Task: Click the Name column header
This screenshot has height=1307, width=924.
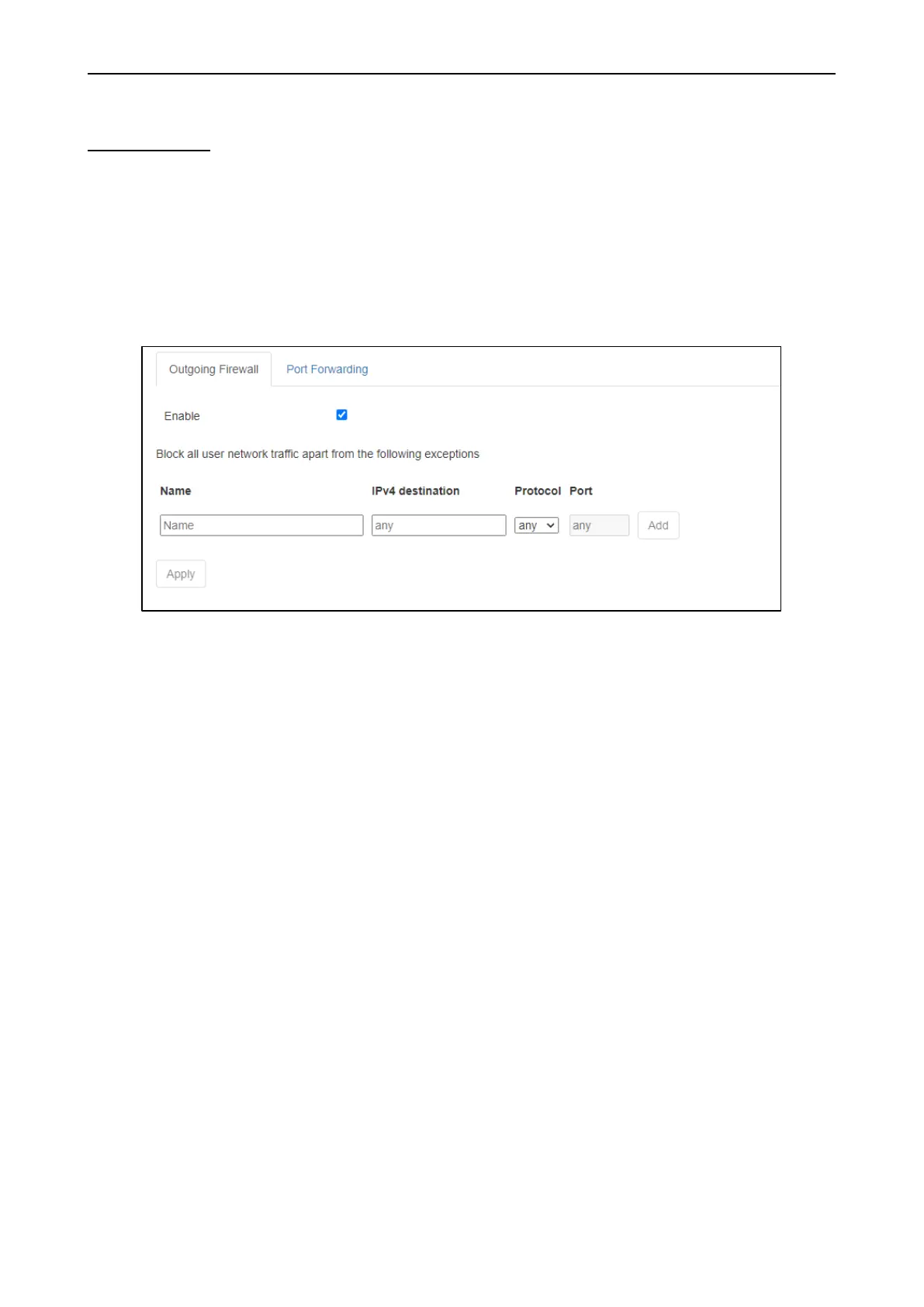Action: (175, 491)
